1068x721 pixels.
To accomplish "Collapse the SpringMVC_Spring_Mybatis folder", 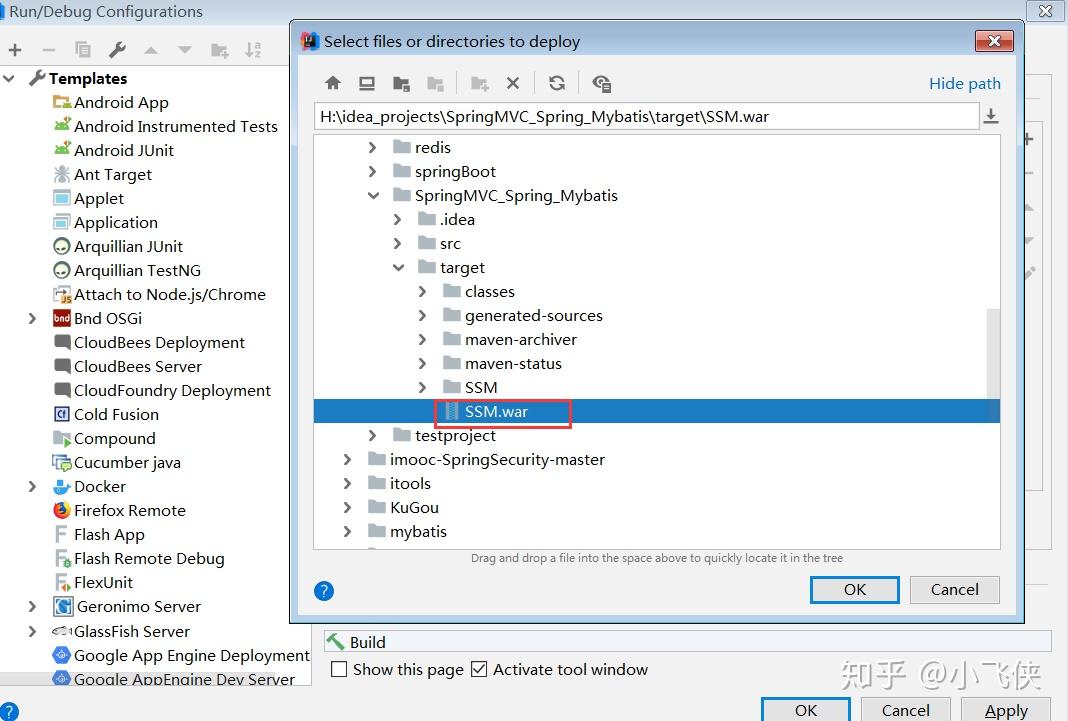I will (373, 195).
